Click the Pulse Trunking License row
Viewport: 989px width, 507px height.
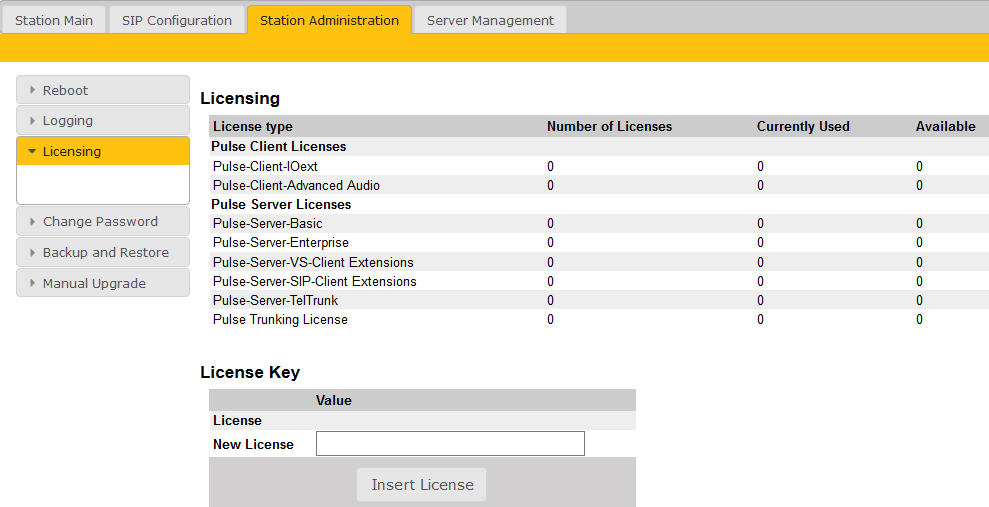[280, 320]
